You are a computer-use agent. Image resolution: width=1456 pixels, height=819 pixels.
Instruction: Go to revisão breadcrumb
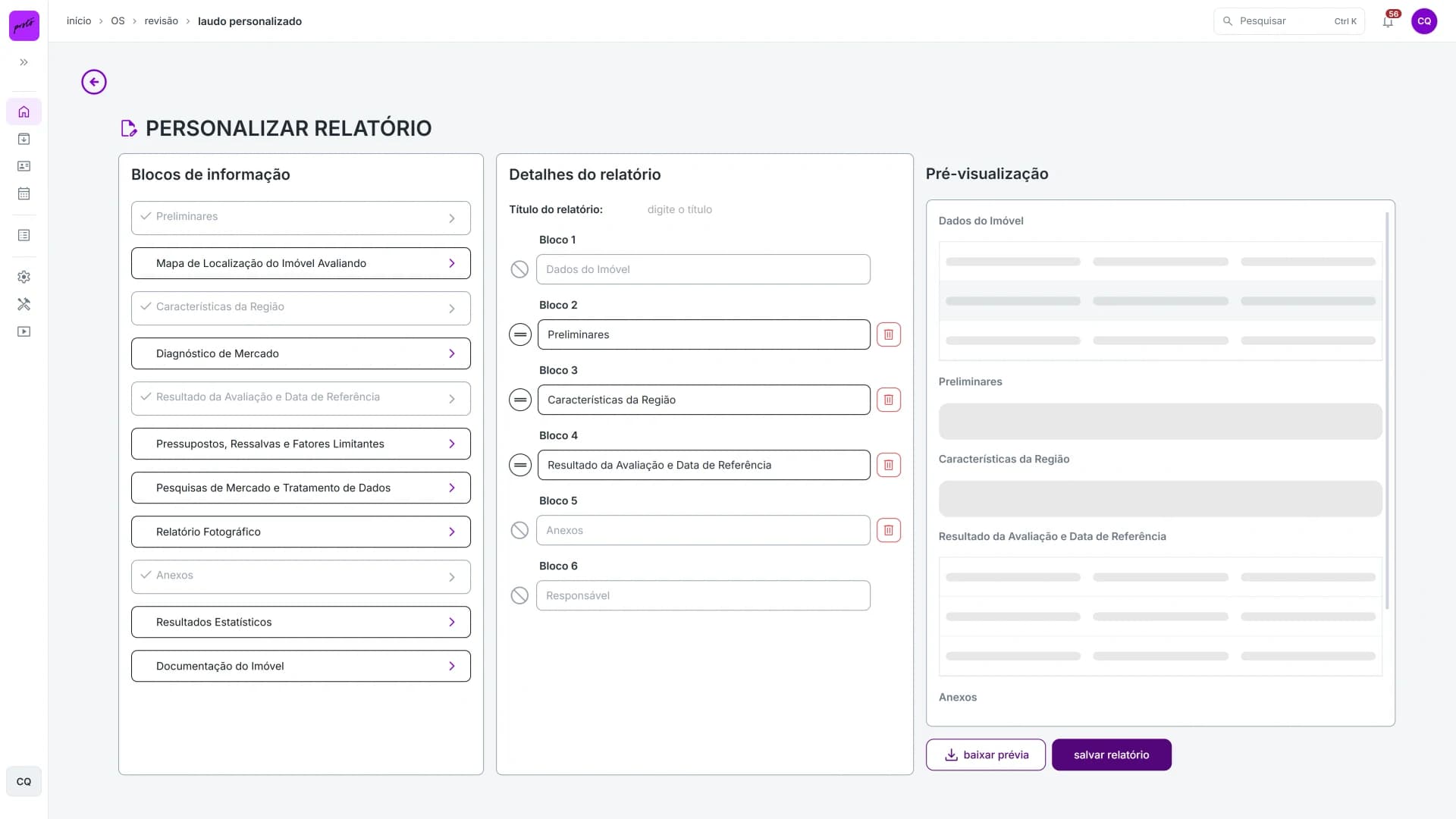pos(162,21)
